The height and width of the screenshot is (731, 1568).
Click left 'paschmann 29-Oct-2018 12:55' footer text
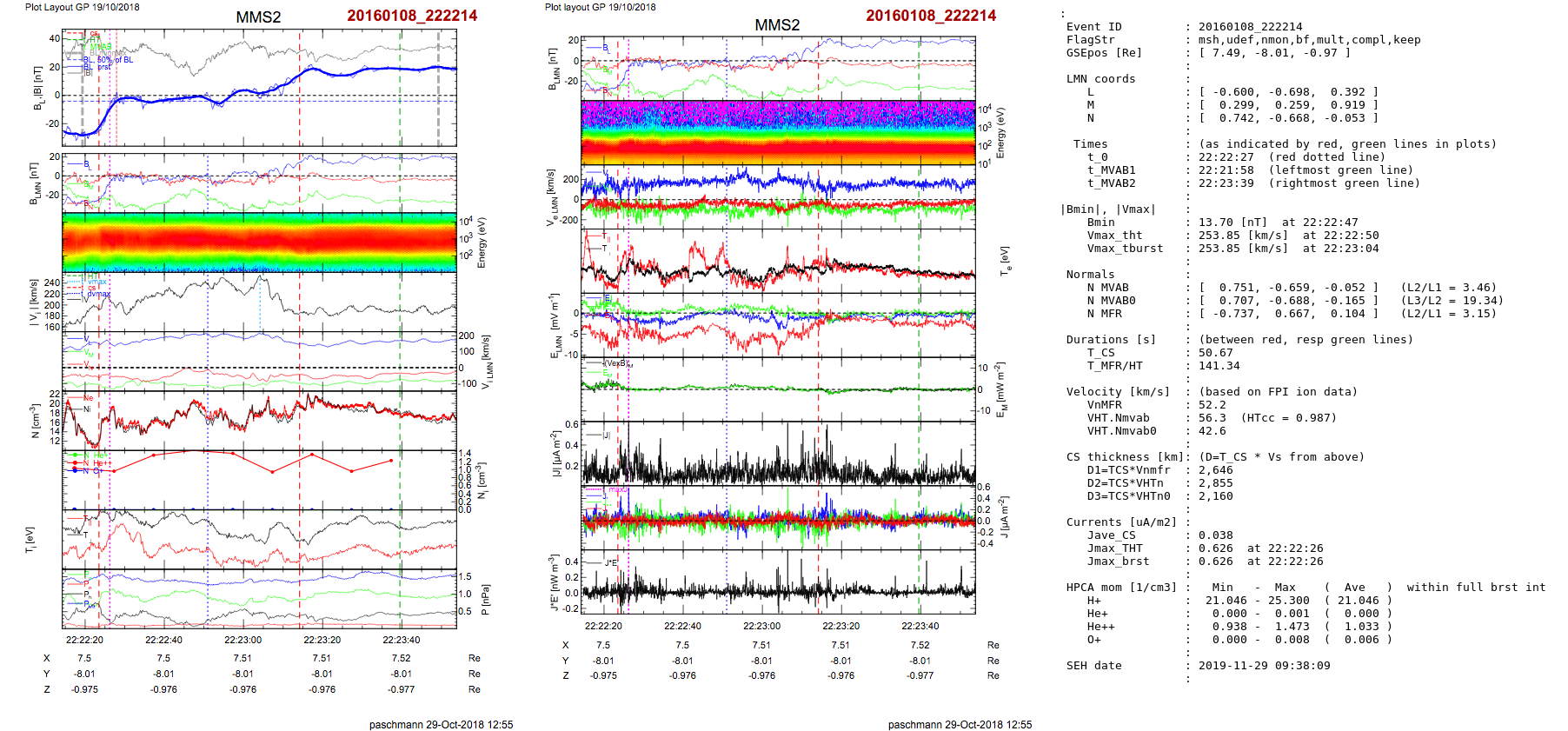tap(441, 724)
